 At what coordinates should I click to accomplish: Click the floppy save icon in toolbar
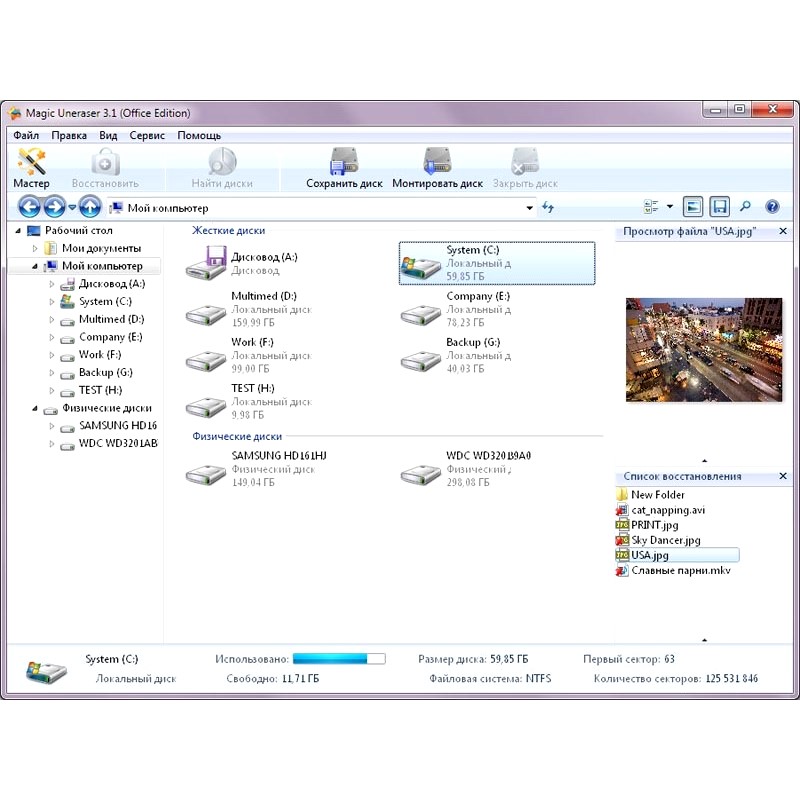click(719, 208)
